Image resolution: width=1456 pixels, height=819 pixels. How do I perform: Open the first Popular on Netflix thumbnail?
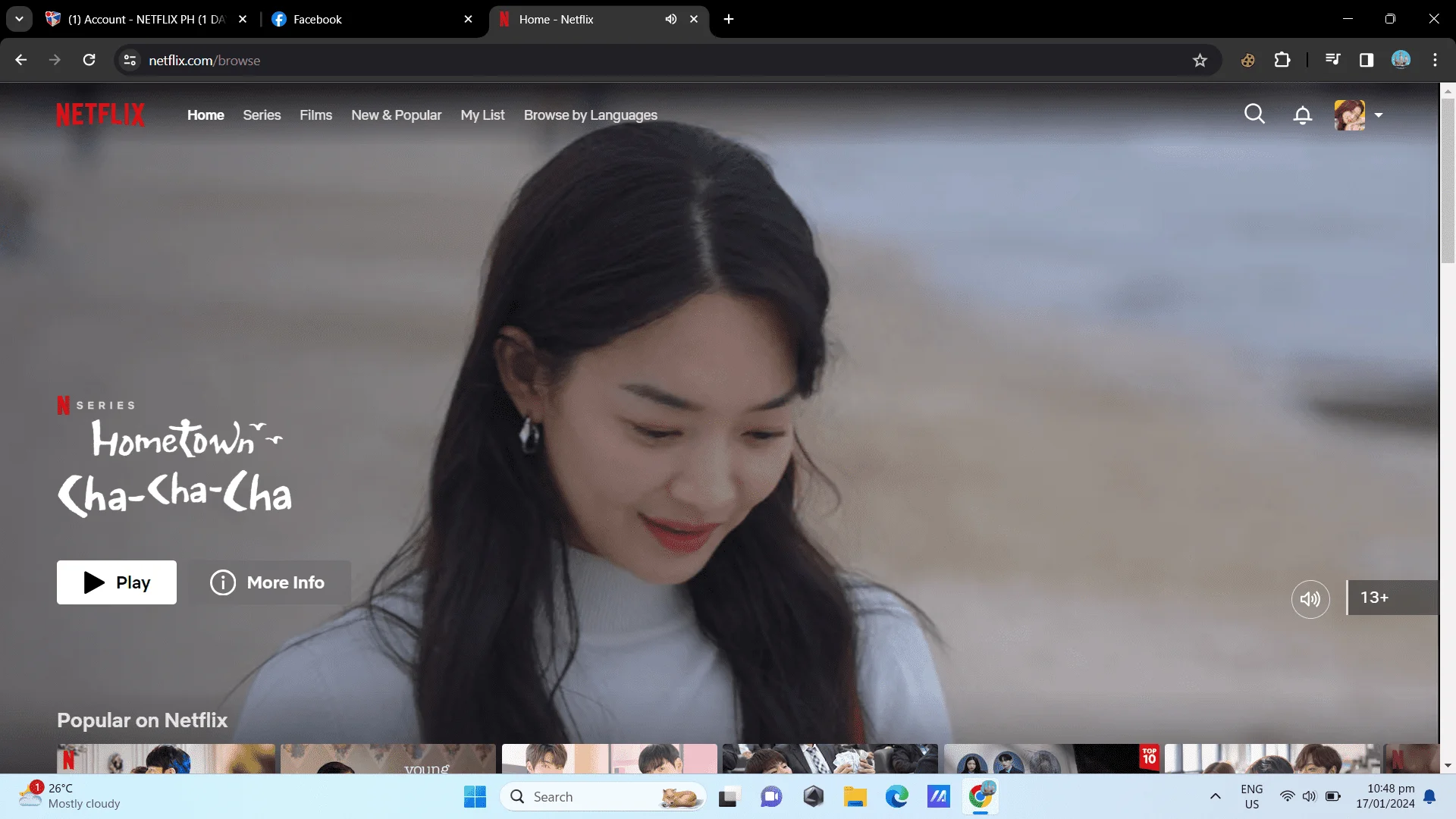166,758
